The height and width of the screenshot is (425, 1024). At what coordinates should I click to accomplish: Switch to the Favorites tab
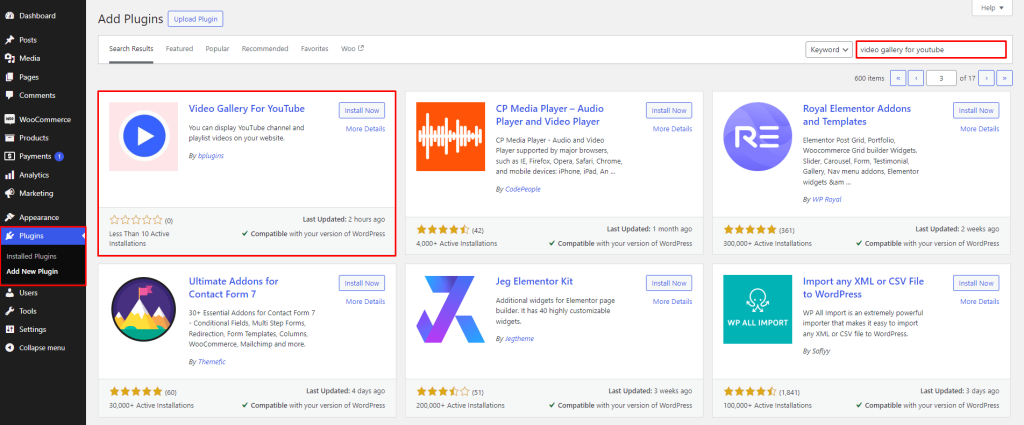[314, 49]
